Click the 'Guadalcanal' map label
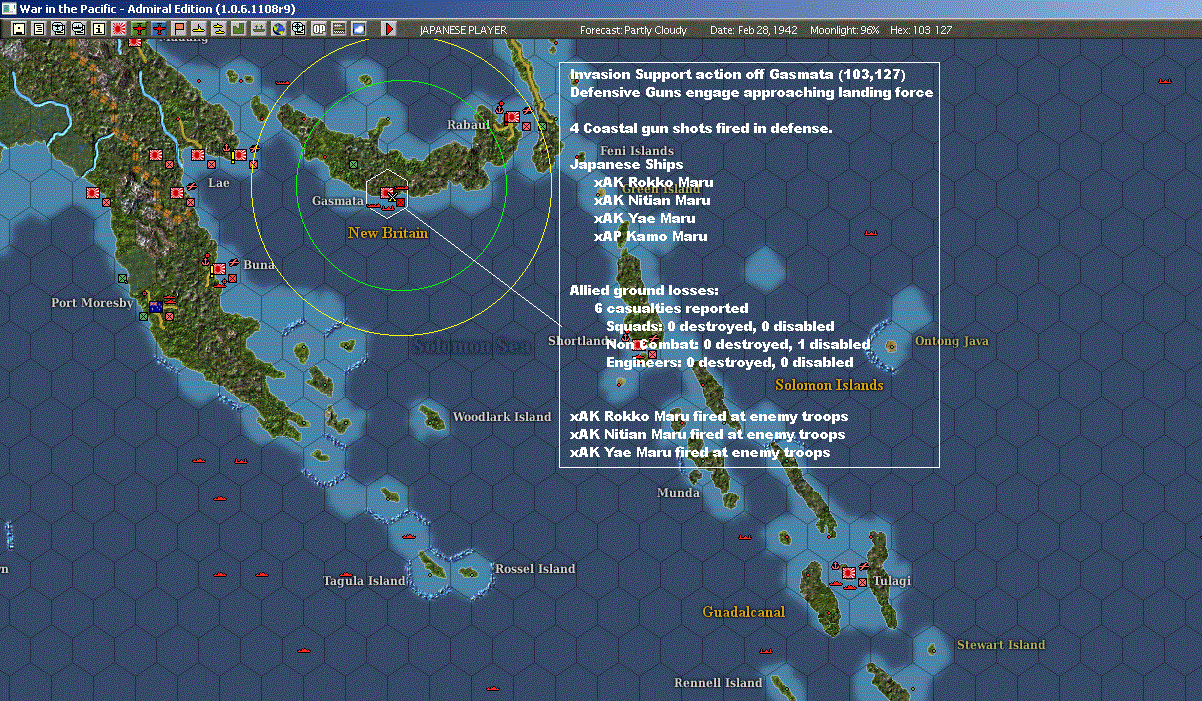Image resolution: width=1202 pixels, height=701 pixels. click(x=744, y=612)
